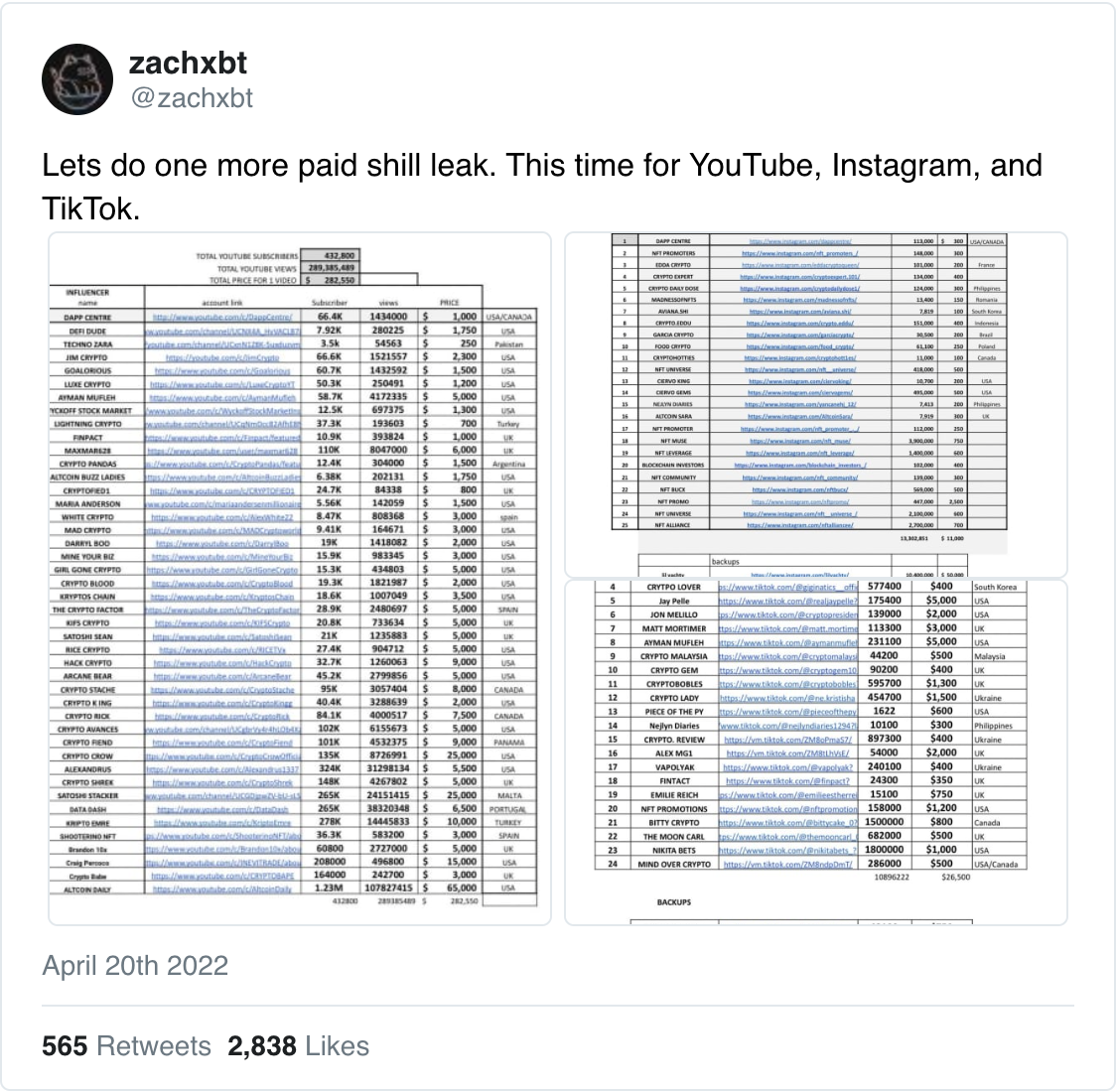Open the @zachxbt handle link
The image size is (1118, 1092).
(x=191, y=97)
